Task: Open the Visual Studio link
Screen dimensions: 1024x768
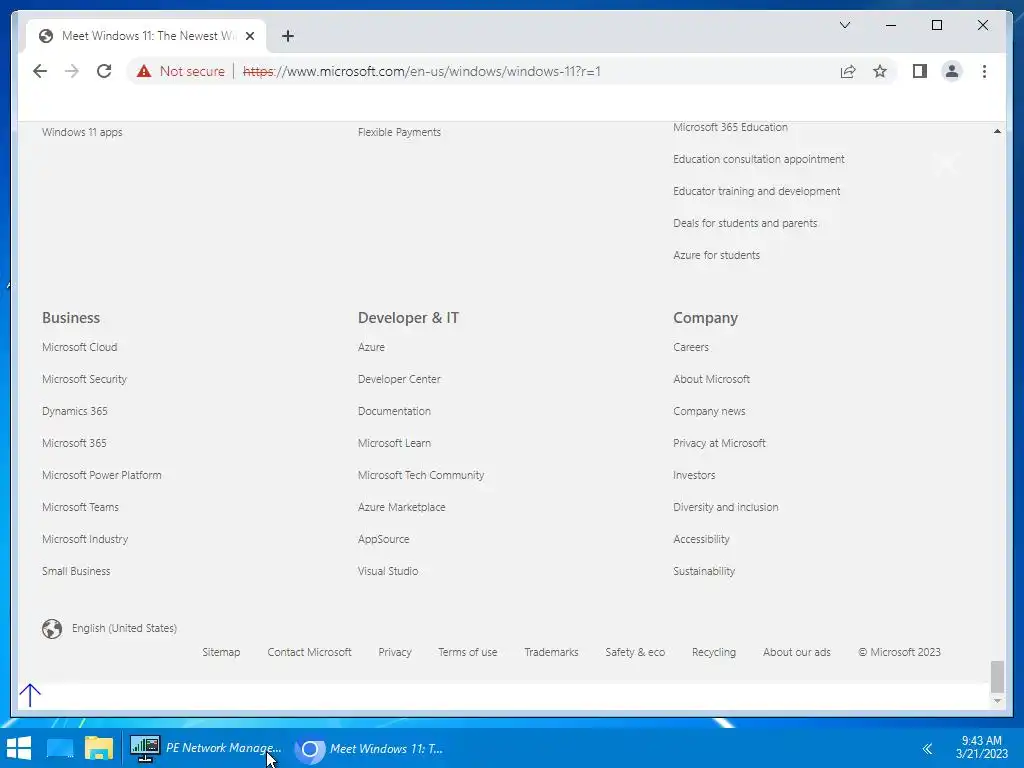Action: point(388,571)
